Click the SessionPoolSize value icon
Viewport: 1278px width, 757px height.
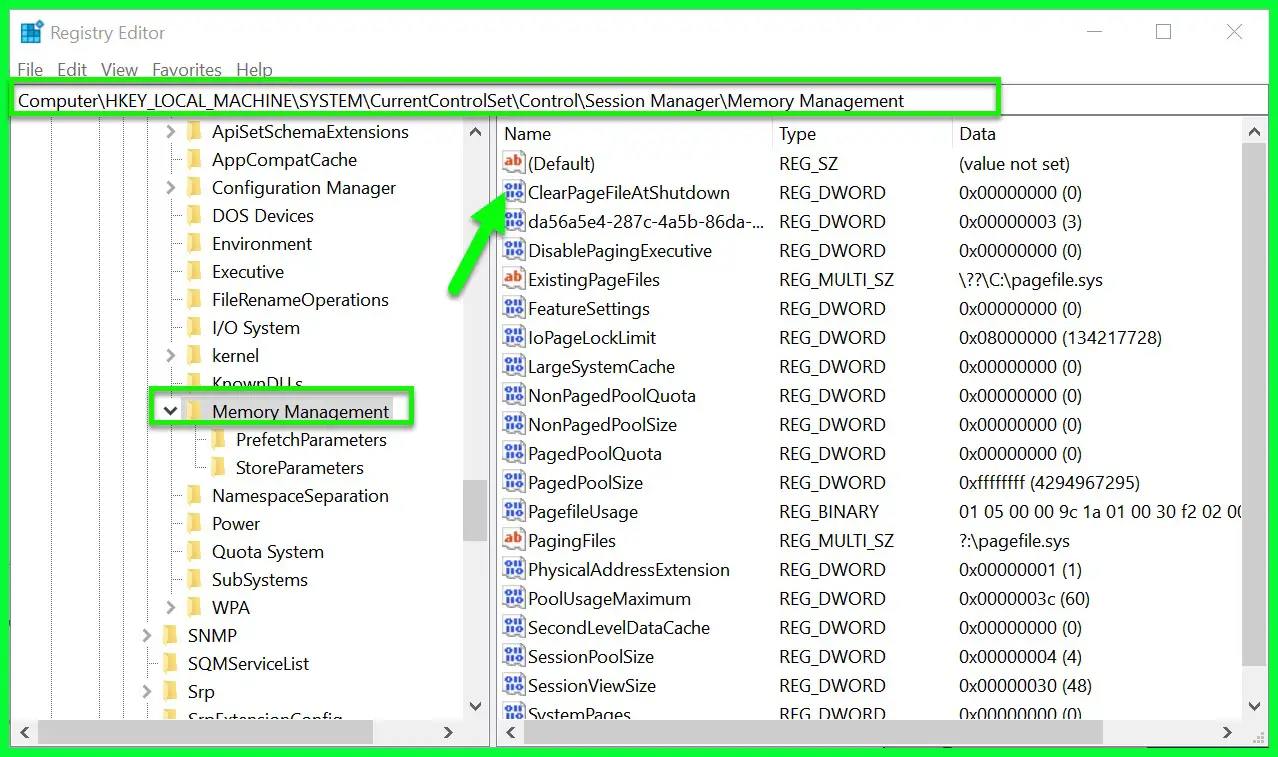click(x=514, y=657)
